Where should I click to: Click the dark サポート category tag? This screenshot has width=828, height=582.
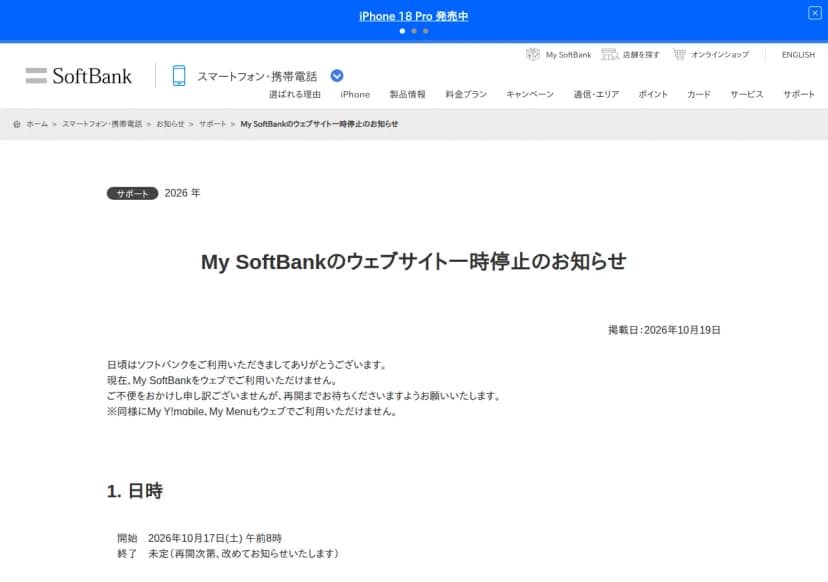(x=132, y=193)
